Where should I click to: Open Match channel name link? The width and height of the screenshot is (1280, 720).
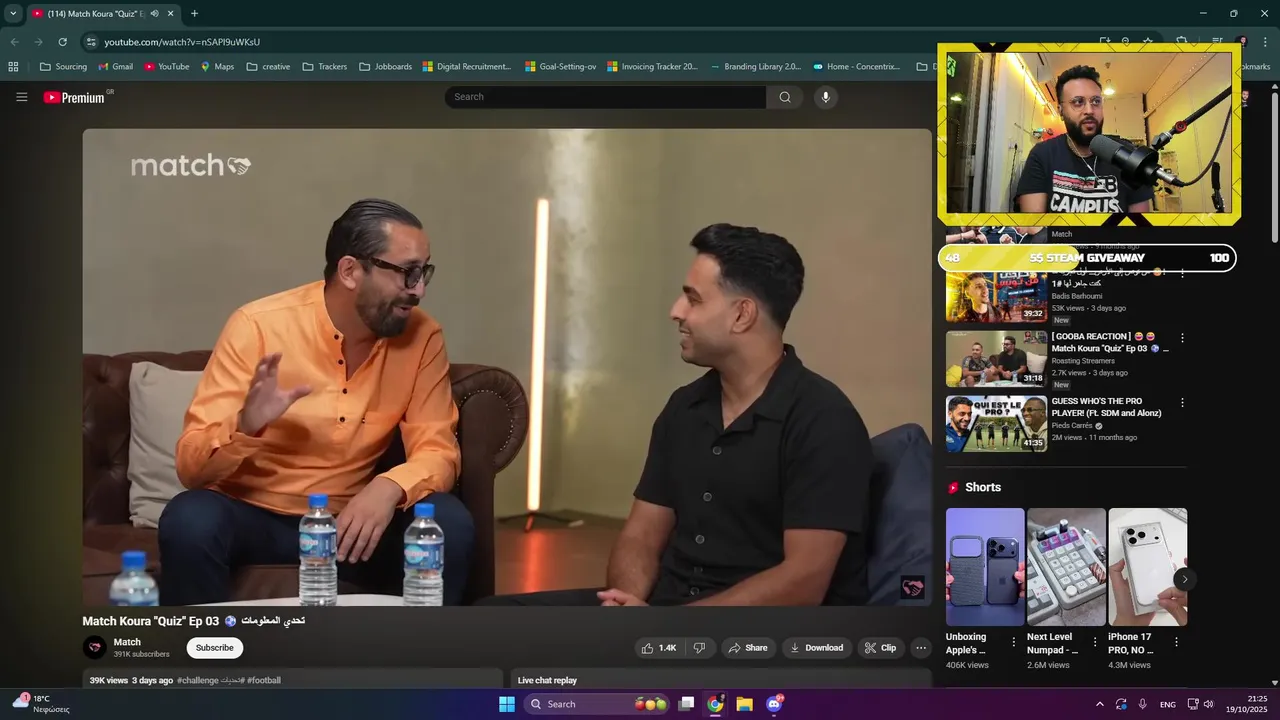[127, 642]
